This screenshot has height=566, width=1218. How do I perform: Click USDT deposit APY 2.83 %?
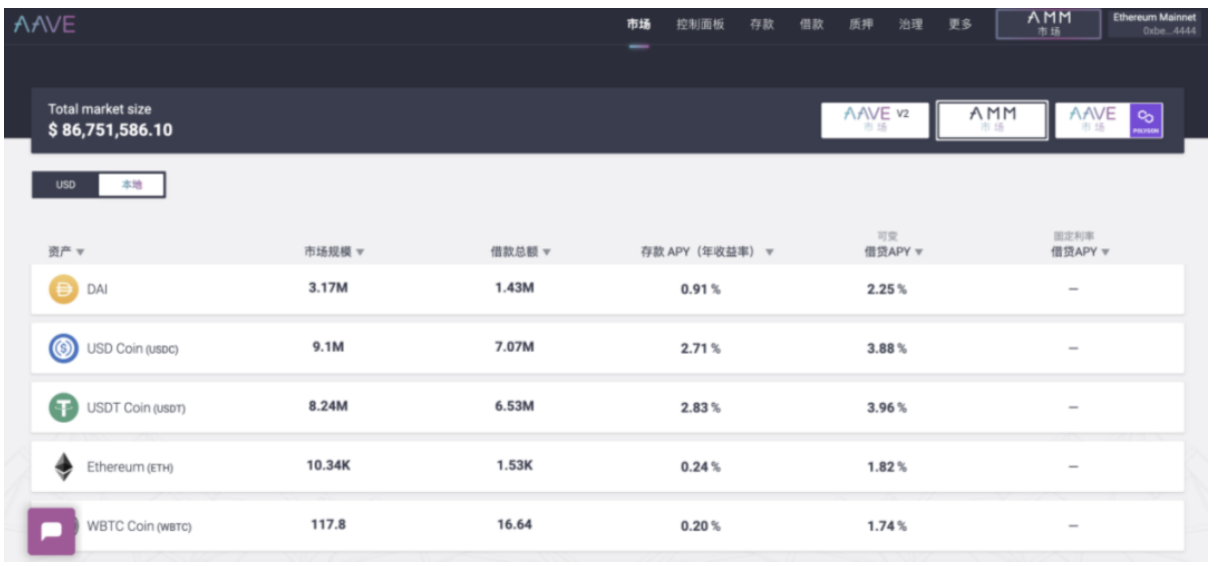coord(701,407)
